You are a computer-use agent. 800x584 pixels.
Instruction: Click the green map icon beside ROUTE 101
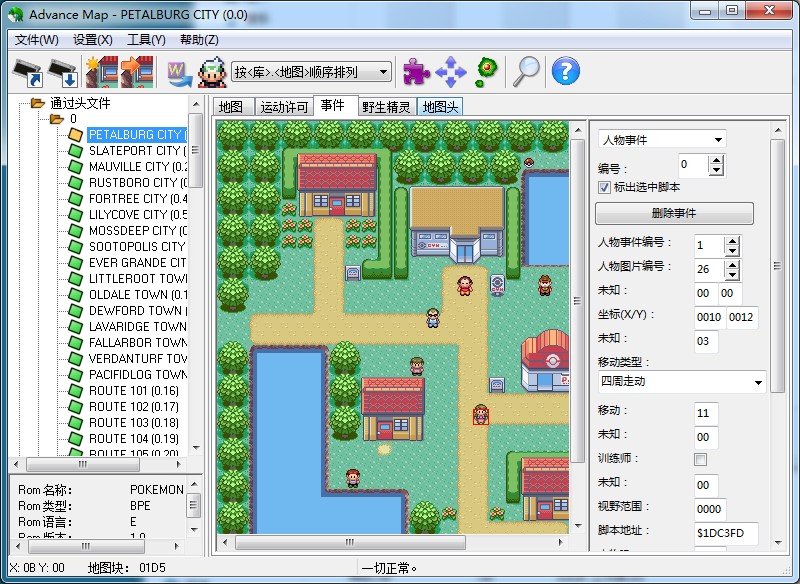click(x=76, y=391)
